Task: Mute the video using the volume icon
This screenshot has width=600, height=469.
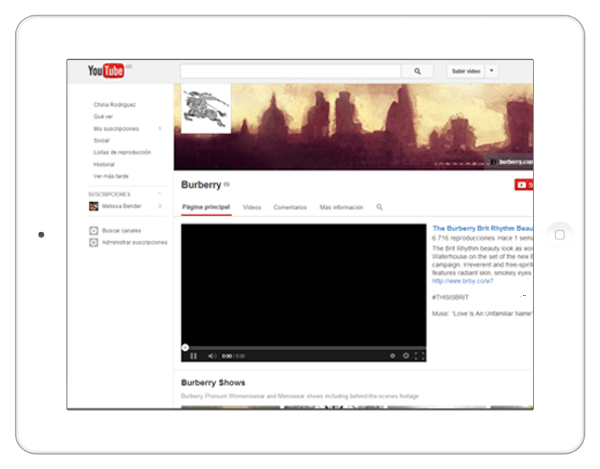Action: (212, 356)
